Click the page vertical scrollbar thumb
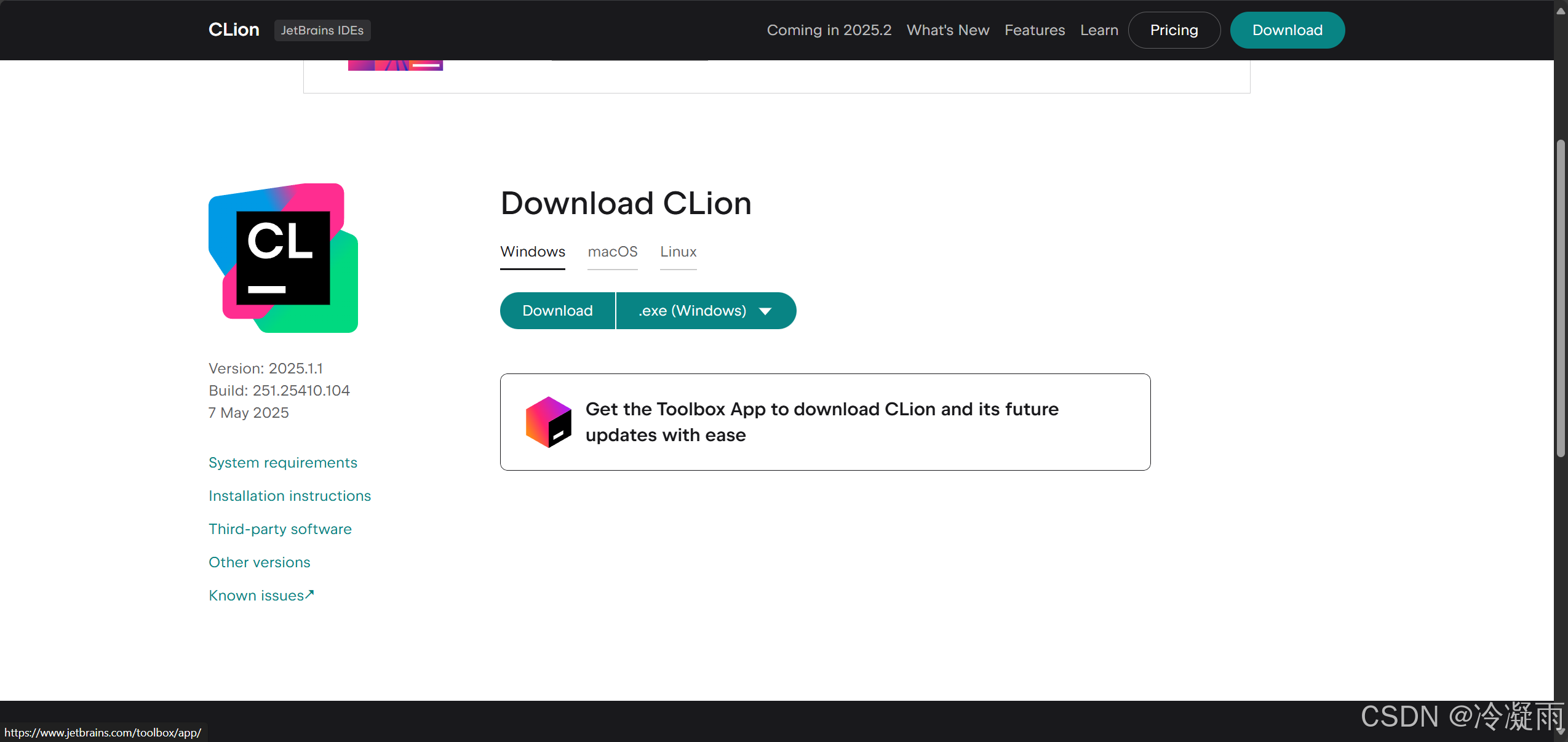This screenshot has width=1568, height=742. 1561,298
